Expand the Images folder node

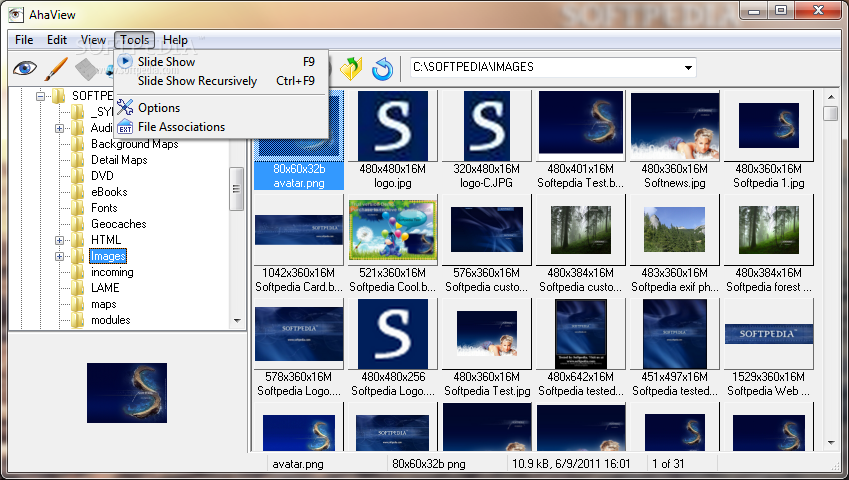coord(59,257)
